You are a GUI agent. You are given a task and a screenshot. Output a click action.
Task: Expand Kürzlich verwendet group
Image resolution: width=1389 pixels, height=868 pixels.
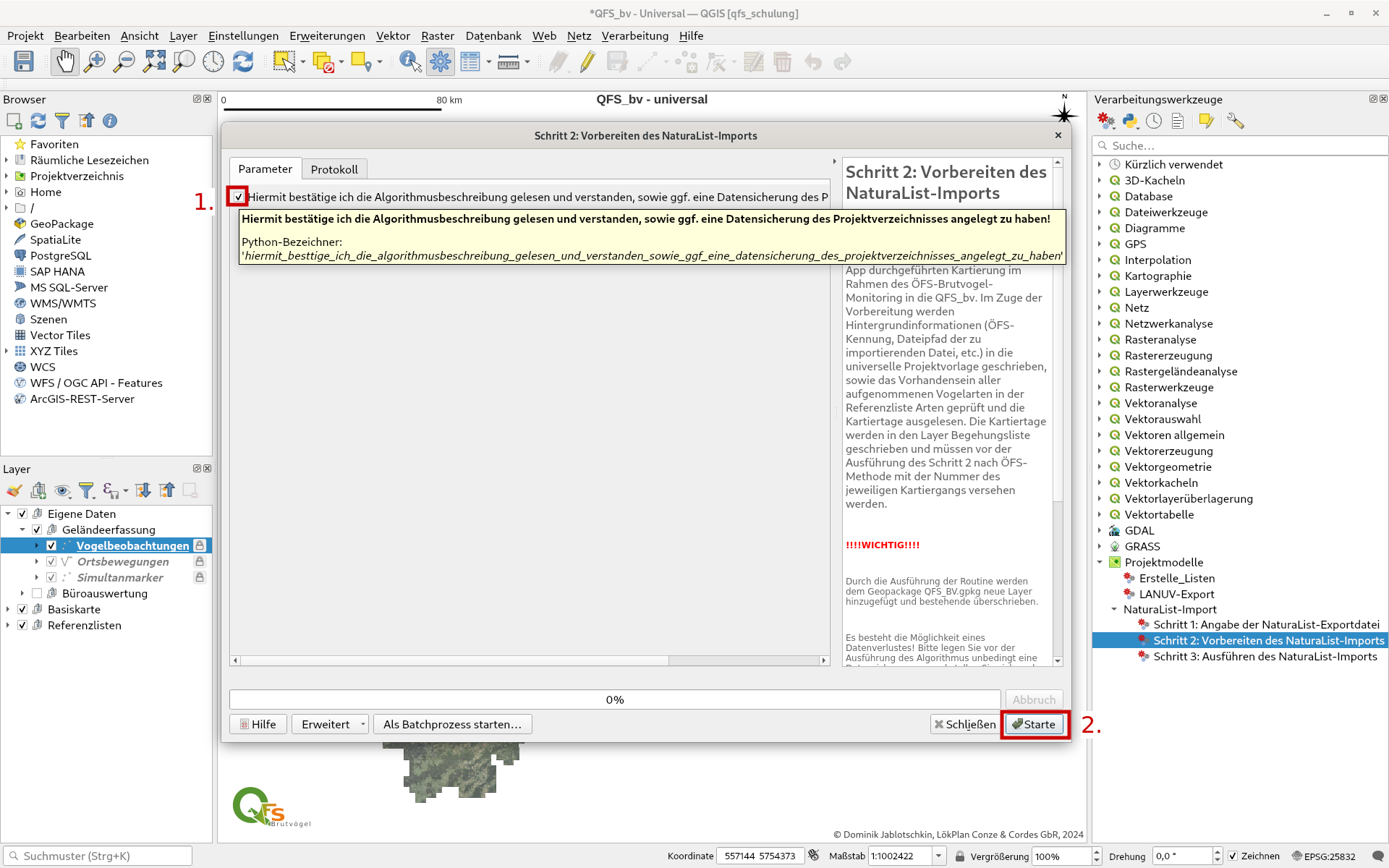click(x=1100, y=164)
